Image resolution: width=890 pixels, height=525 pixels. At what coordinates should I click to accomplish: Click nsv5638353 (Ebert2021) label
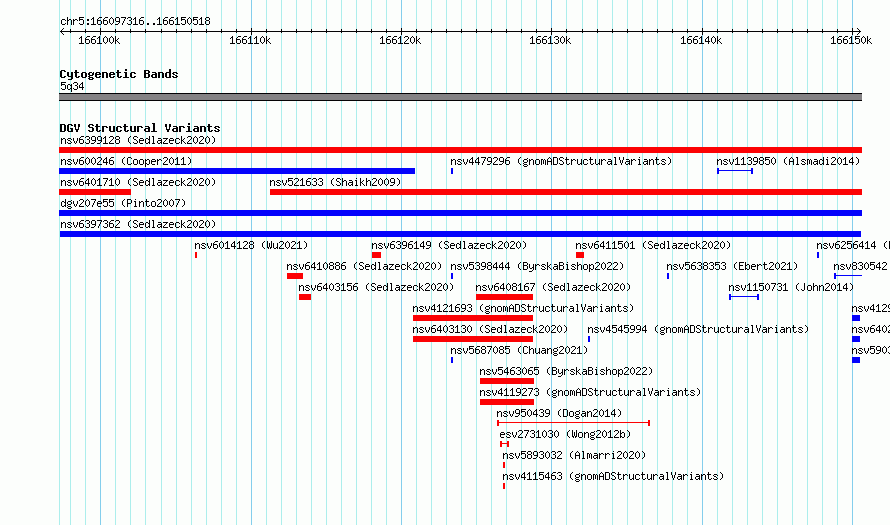coord(732,266)
